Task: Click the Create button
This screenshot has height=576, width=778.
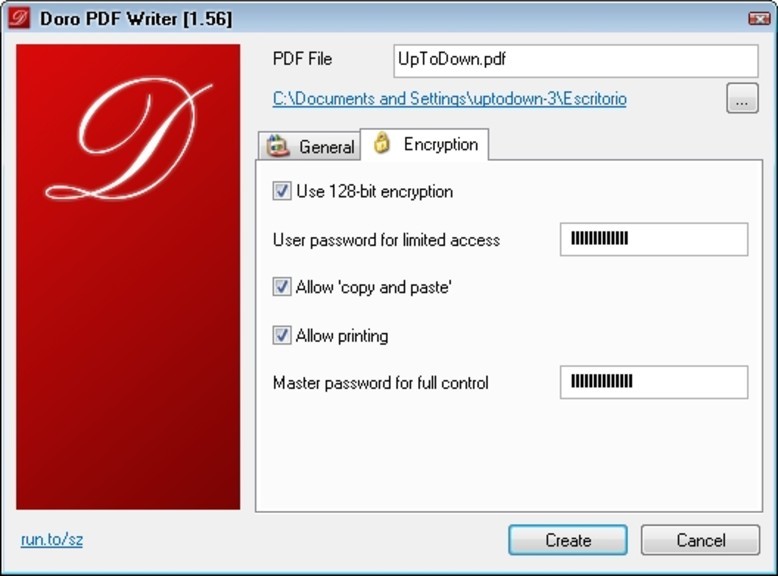Action: click(x=568, y=540)
